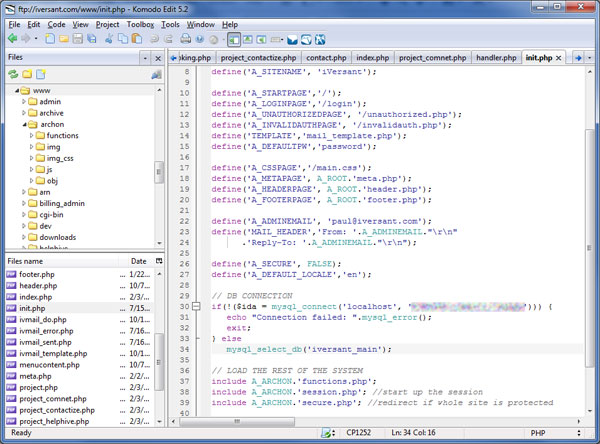
Task: Click the globe browser preview icon
Action: click(x=306, y=39)
